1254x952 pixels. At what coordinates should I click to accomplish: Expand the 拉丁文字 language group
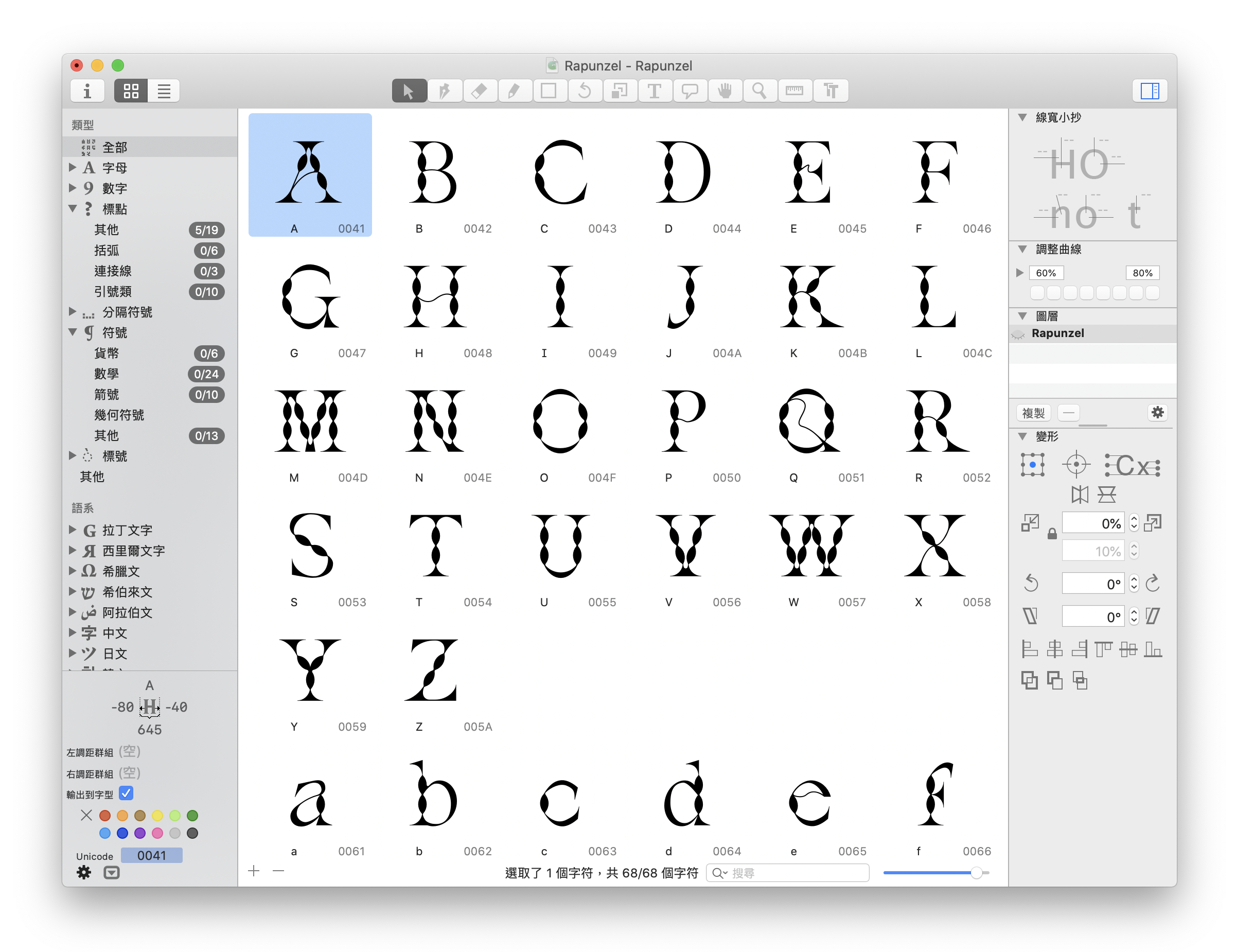[73, 530]
